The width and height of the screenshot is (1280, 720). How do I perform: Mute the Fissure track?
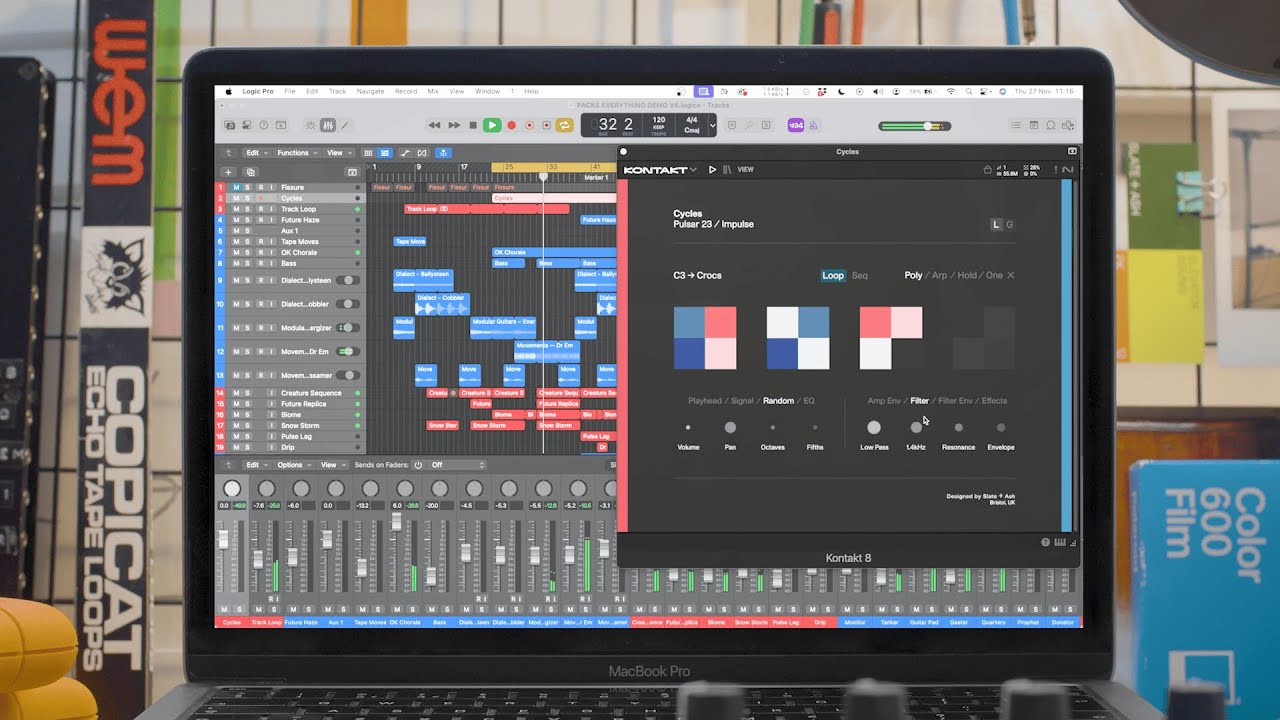tap(237, 187)
